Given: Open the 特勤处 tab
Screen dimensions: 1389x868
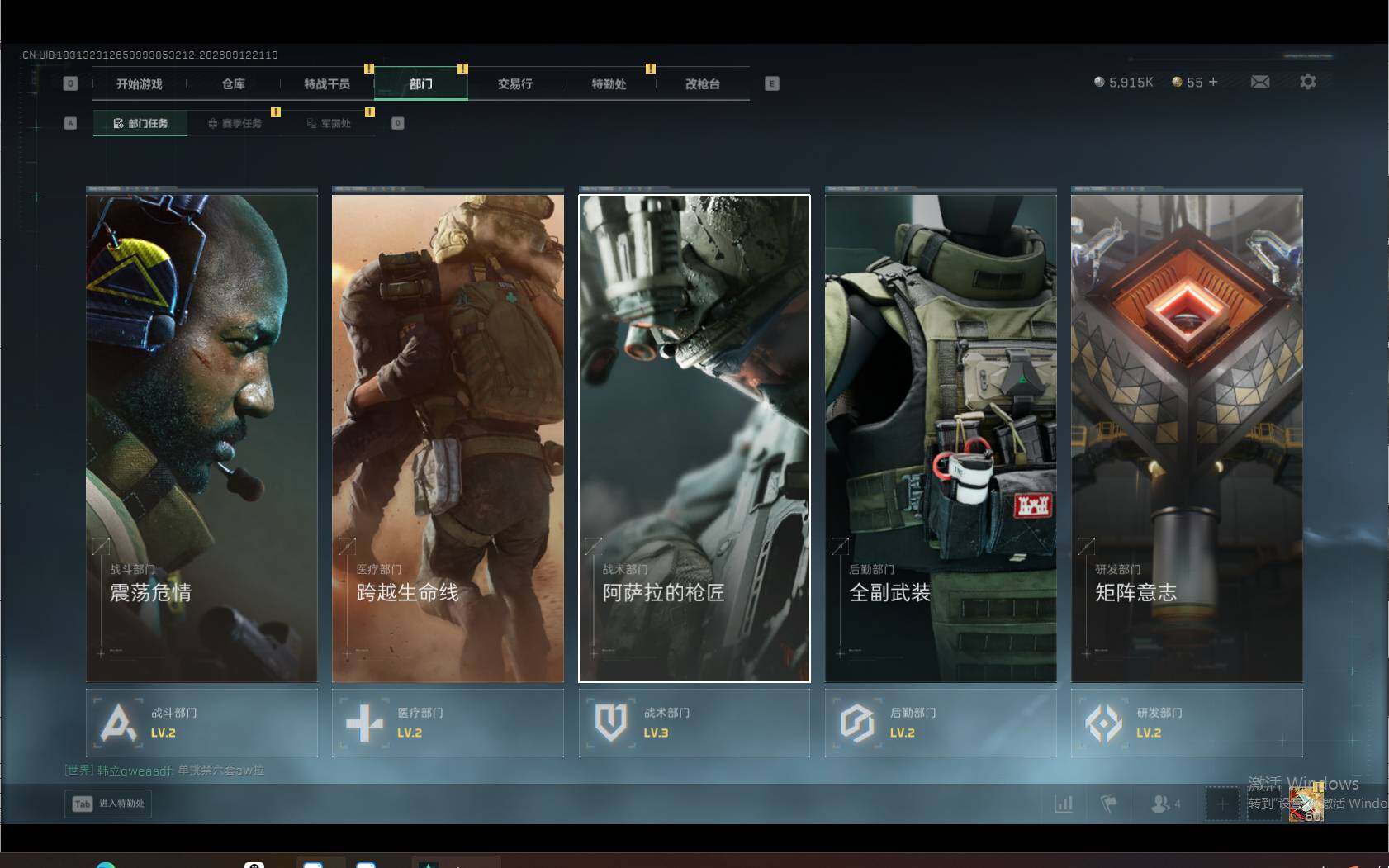Looking at the screenshot, I should pyautogui.click(x=609, y=83).
